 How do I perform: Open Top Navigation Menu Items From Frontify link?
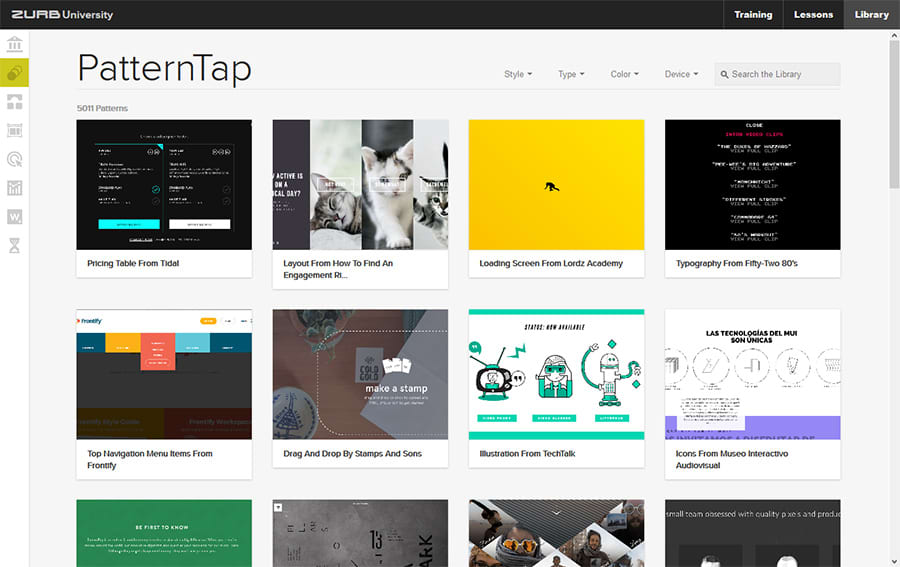pos(150,459)
